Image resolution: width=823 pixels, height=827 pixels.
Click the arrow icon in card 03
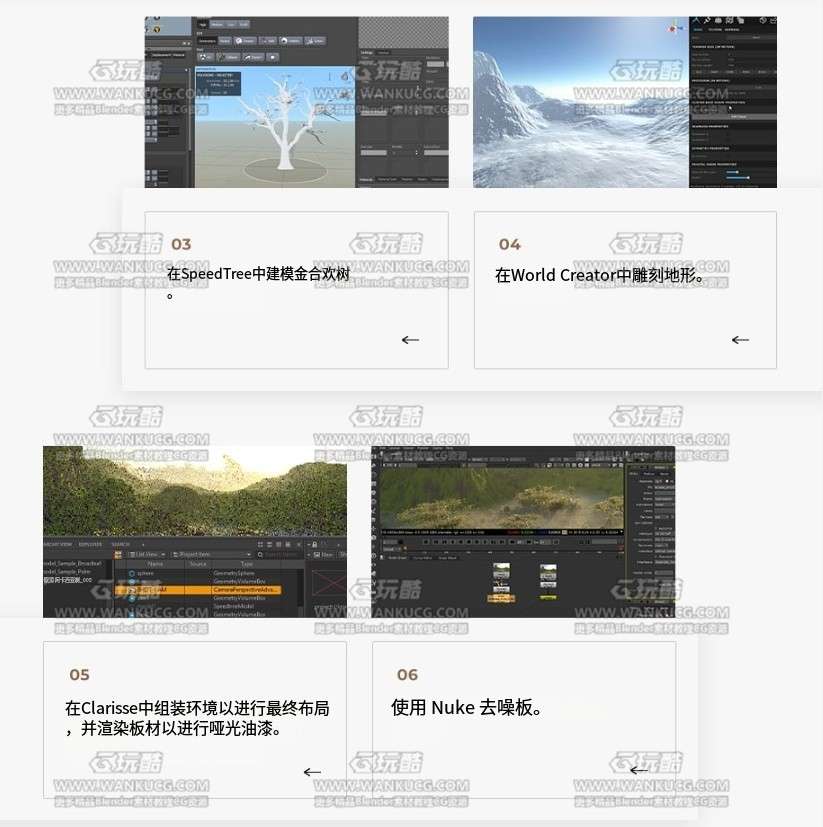pyautogui.click(x=410, y=340)
